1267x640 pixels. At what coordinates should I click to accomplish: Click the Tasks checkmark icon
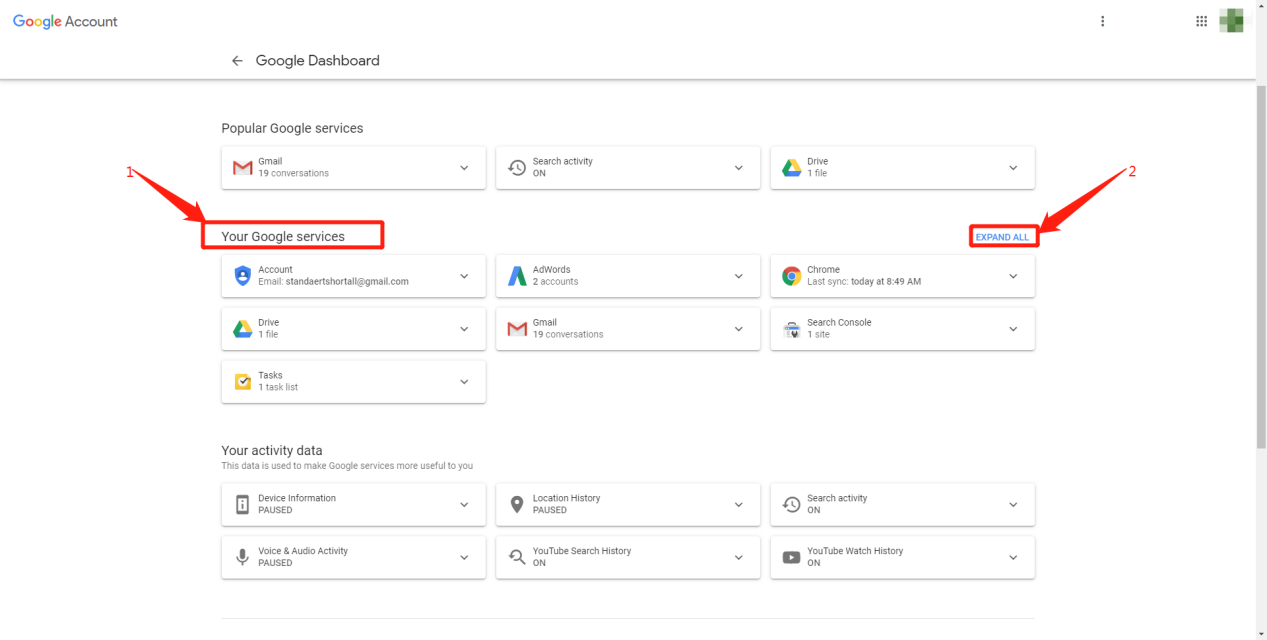pos(242,382)
